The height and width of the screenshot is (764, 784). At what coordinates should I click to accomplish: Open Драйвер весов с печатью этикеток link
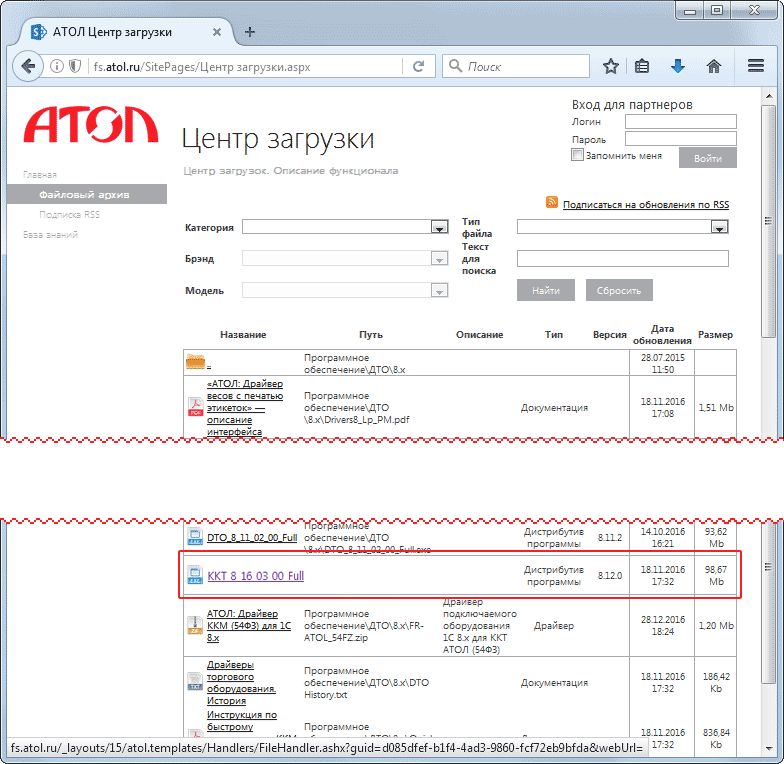245,408
